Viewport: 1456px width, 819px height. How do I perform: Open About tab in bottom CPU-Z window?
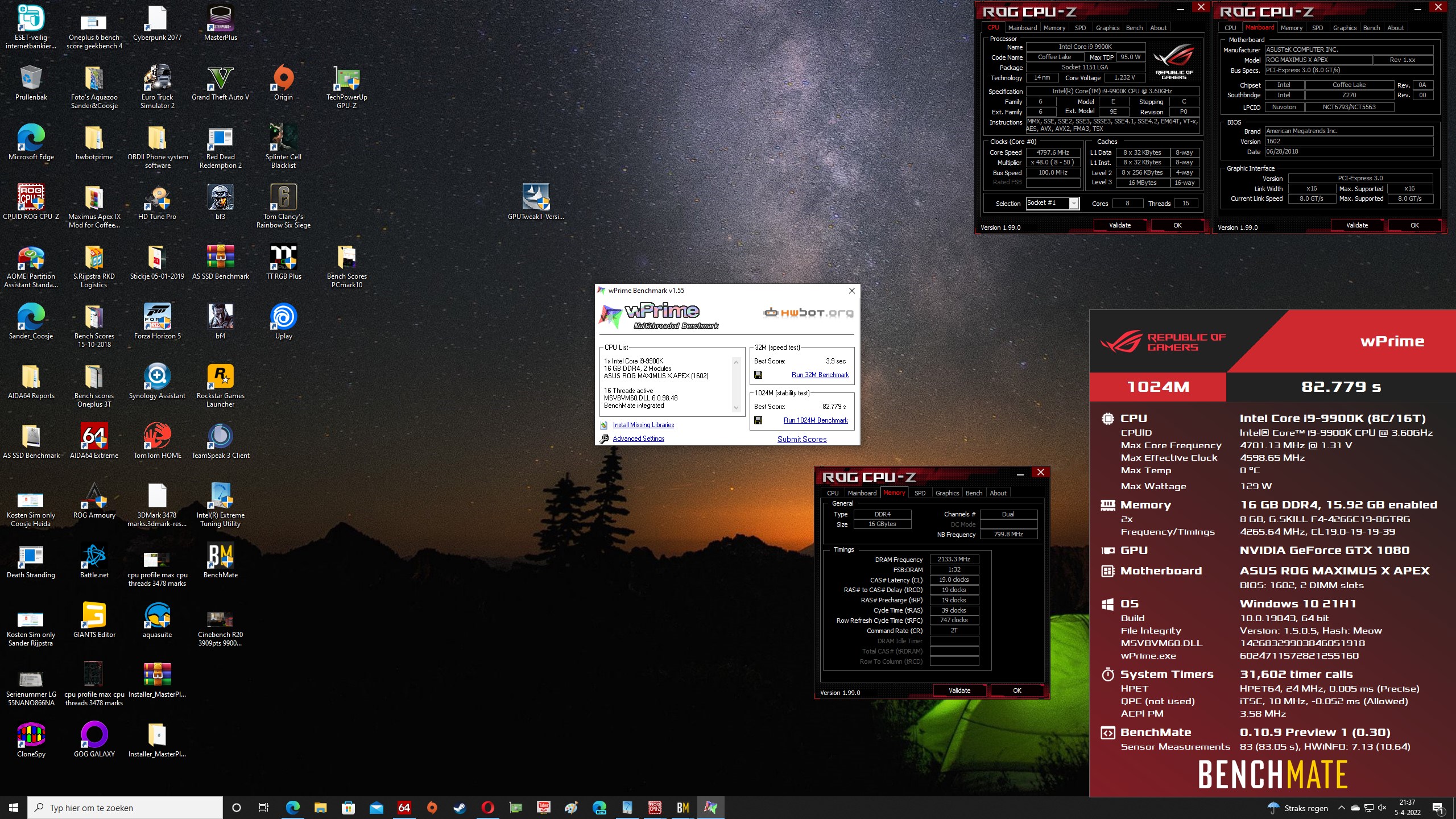point(998,493)
